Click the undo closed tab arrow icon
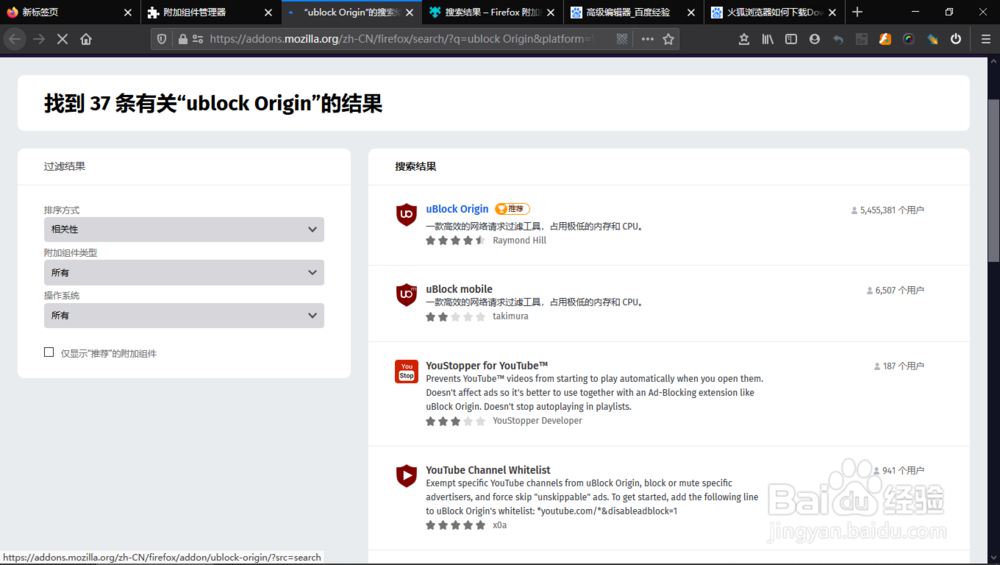The width and height of the screenshot is (1000, 565). [838, 39]
